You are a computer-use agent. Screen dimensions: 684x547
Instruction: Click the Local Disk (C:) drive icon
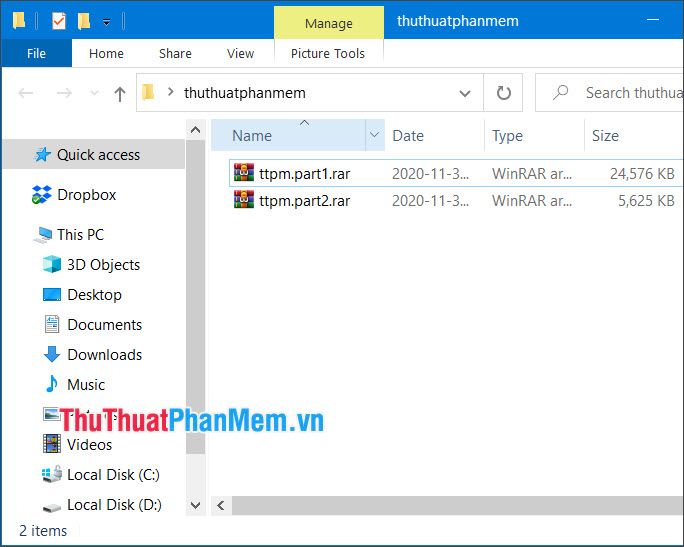pos(52,474)
